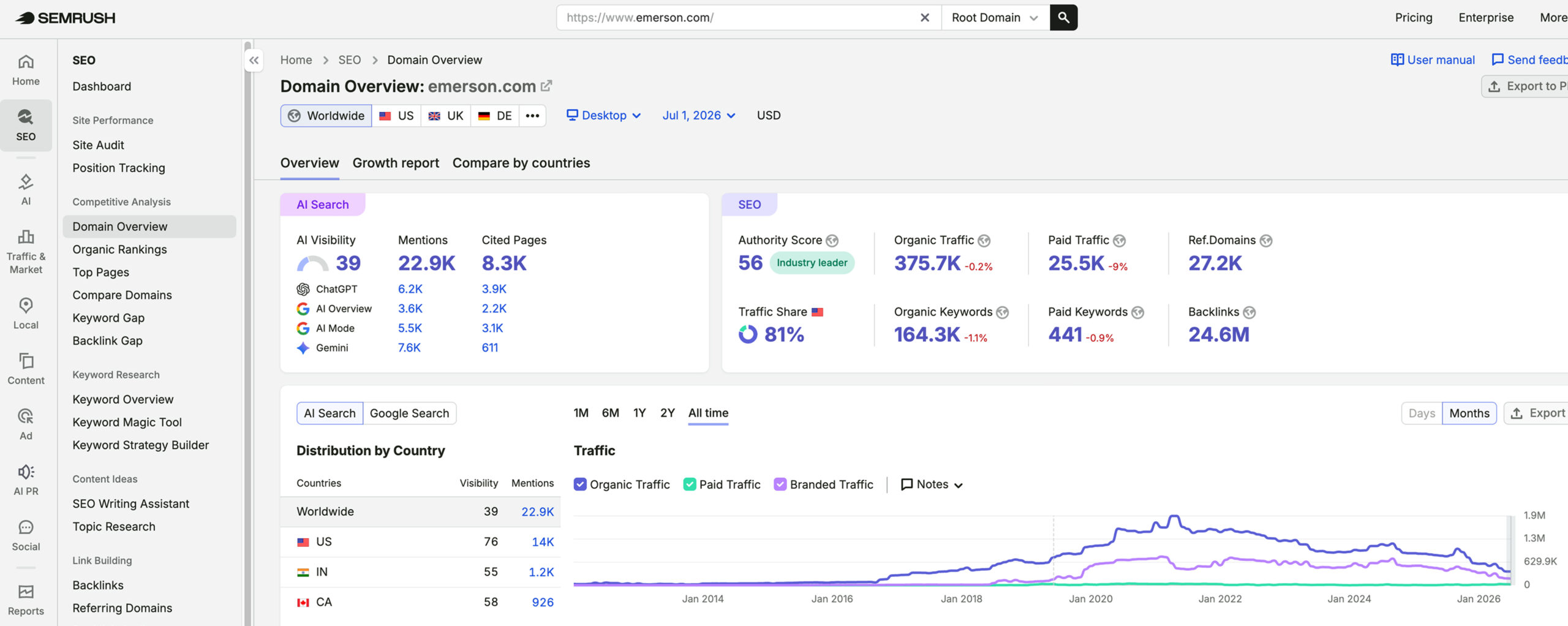
Task: Switch chart source to AI Search
Action: click(330, 413)
